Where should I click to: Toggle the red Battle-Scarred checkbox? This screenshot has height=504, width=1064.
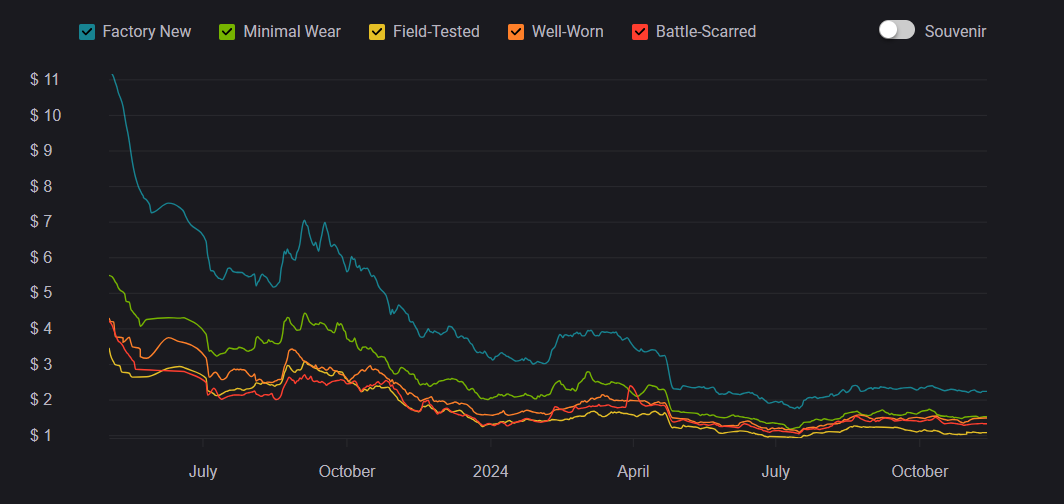[640, 32]
